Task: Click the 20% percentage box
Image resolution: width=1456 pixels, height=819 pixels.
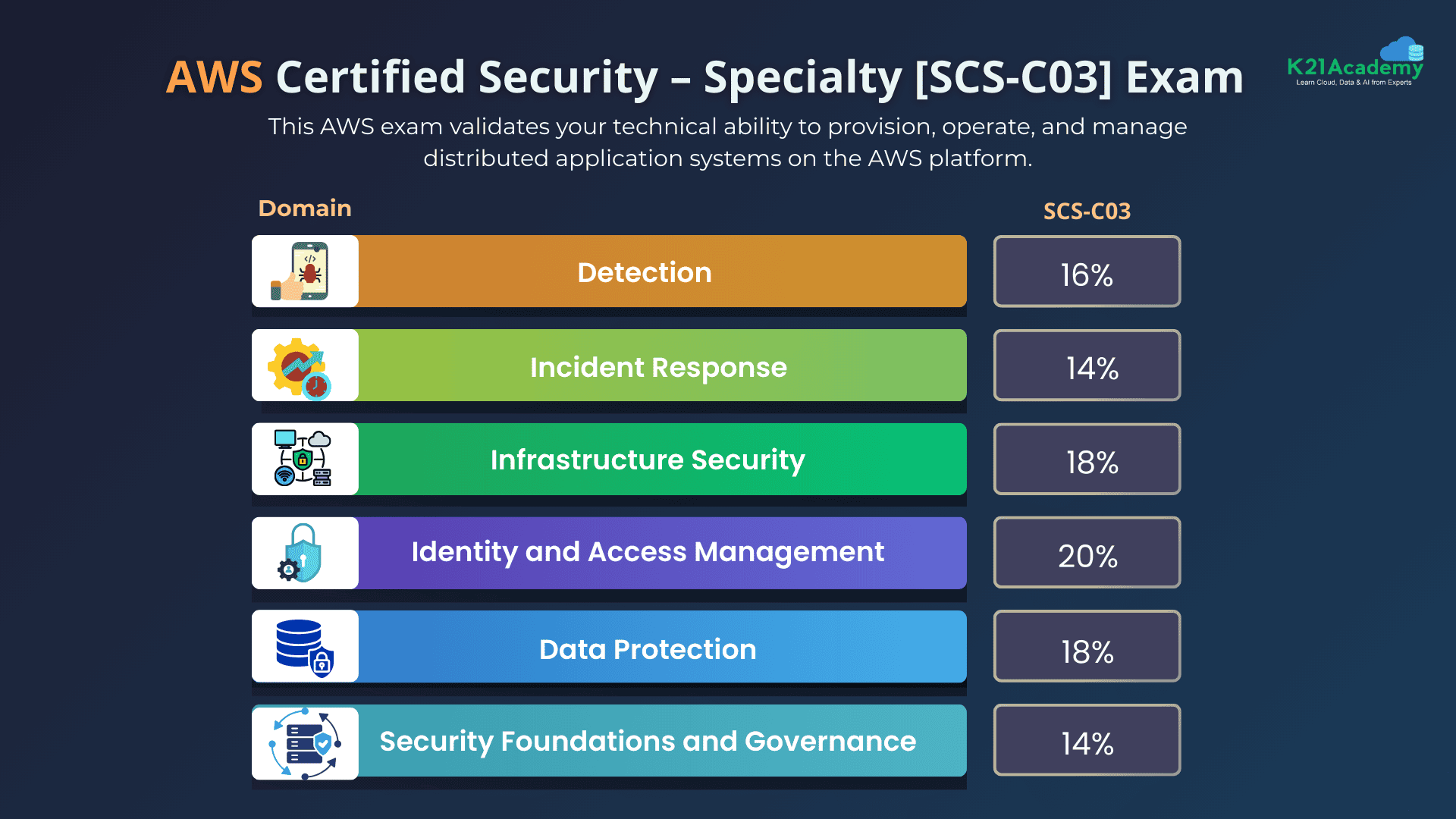Action: point(1087,554)
